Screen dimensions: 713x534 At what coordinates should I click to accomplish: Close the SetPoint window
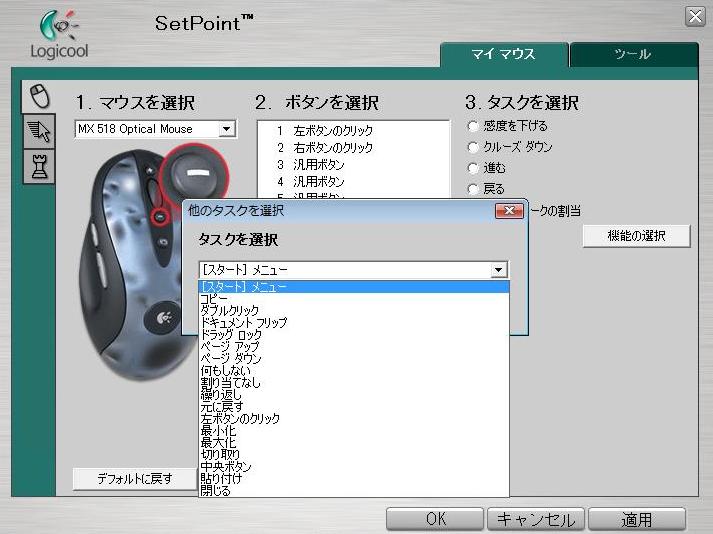point(695,17)
